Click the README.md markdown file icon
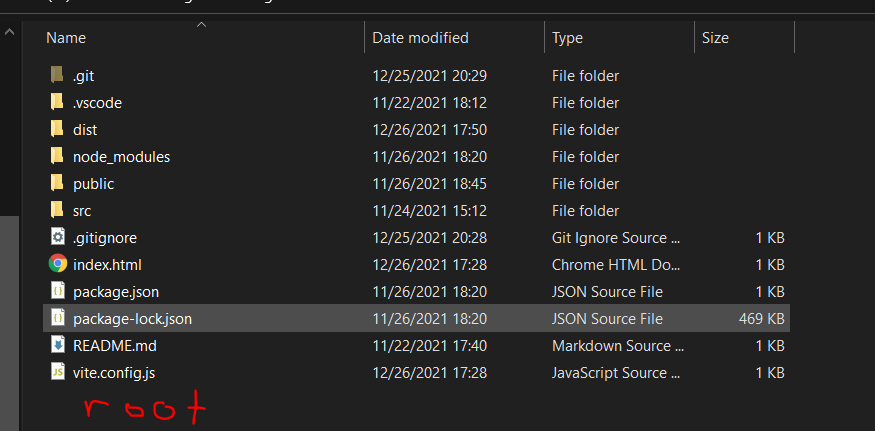This screenshot has width=875, height=431. [x=57, y=345]
